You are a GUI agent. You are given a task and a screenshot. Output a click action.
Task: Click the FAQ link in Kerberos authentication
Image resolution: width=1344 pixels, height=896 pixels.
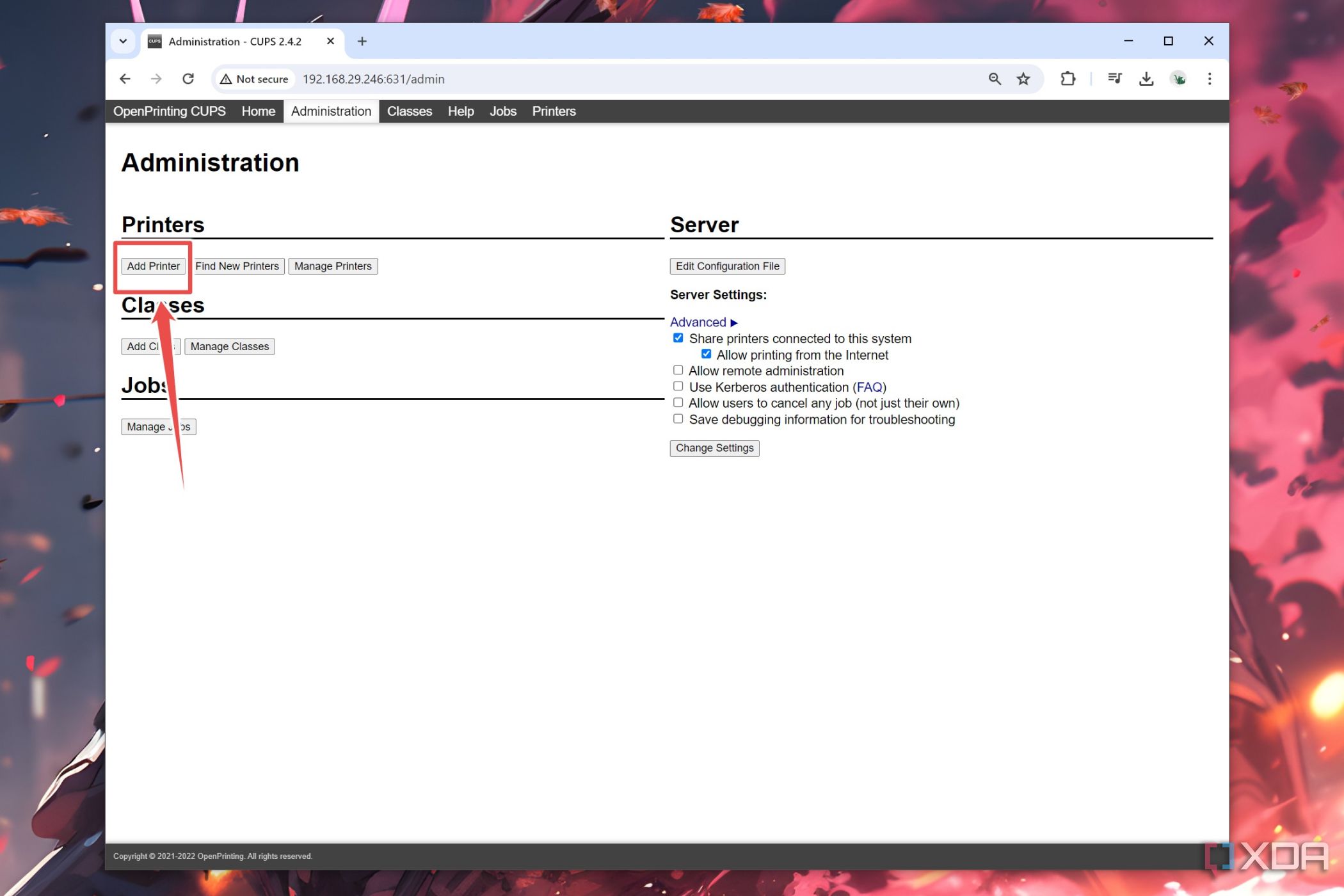[870, 387]
